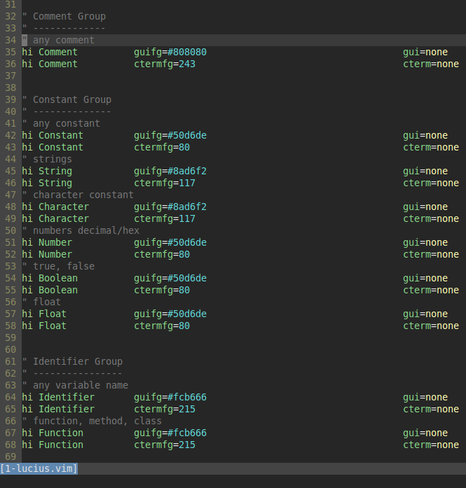Click 'guifg=#808080' on line 35
The image size is (466, 488).
[170, 52]
